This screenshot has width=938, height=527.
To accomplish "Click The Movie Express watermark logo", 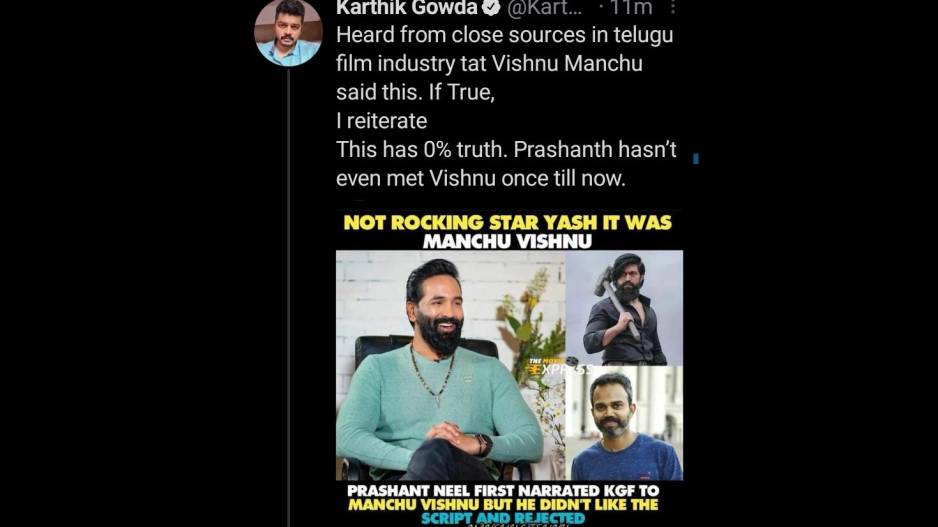I will click(x=561, y=367).
